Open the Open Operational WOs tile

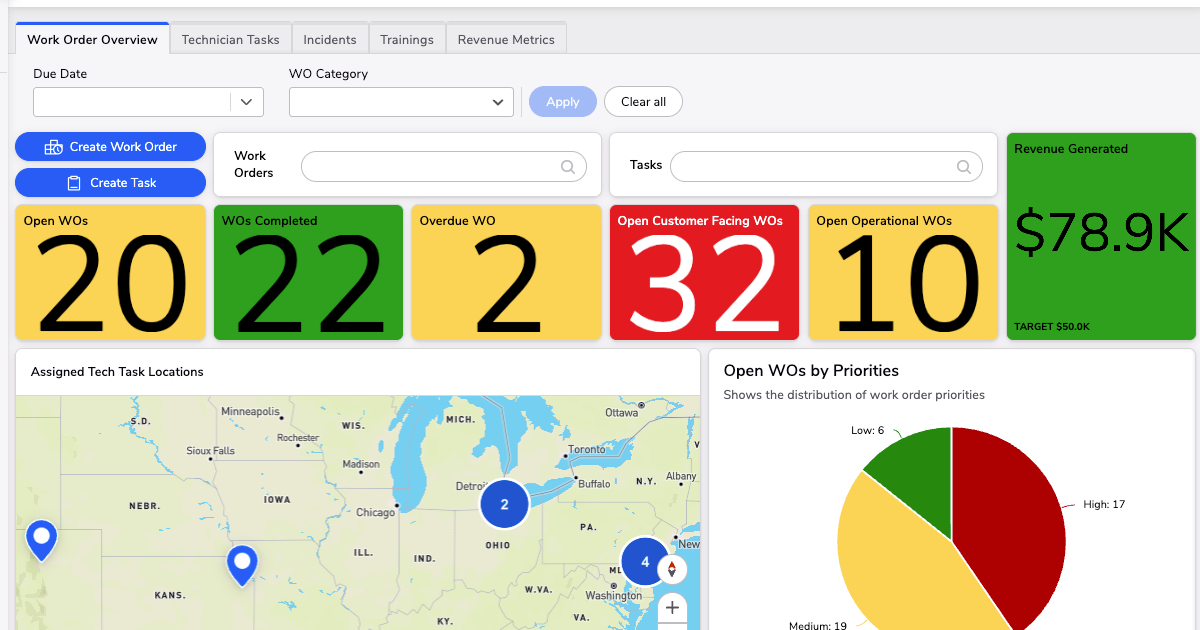(x=903, y=273)
